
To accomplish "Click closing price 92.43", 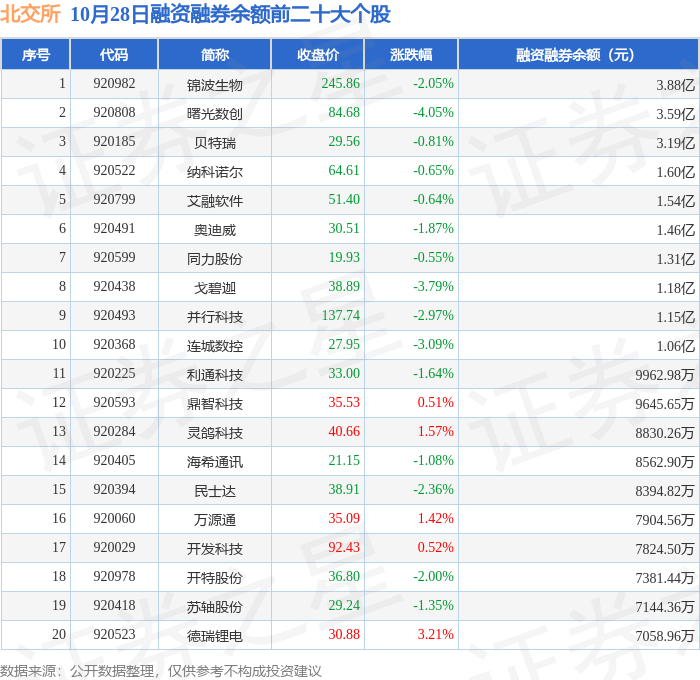I will [x=344, y=548].
